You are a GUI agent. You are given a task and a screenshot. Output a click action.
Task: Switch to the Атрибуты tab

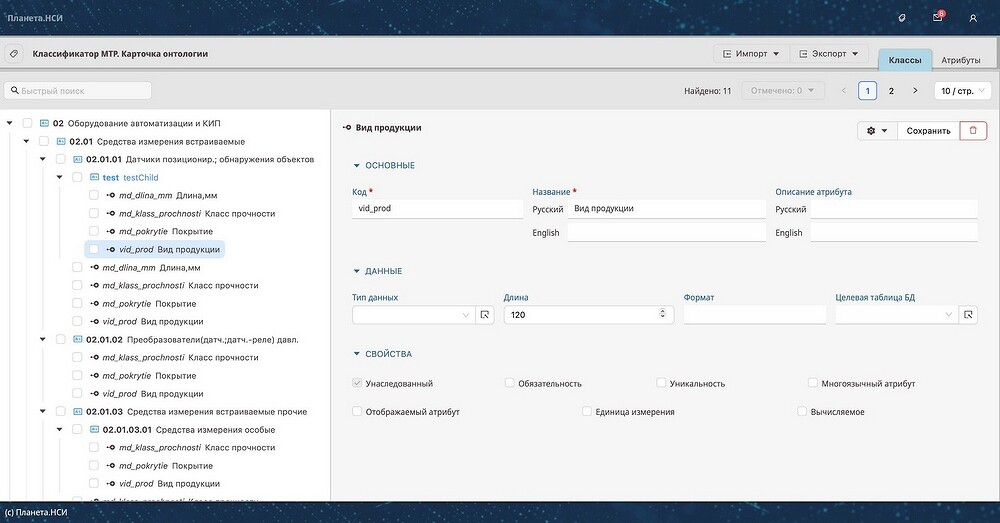[960, 60]
